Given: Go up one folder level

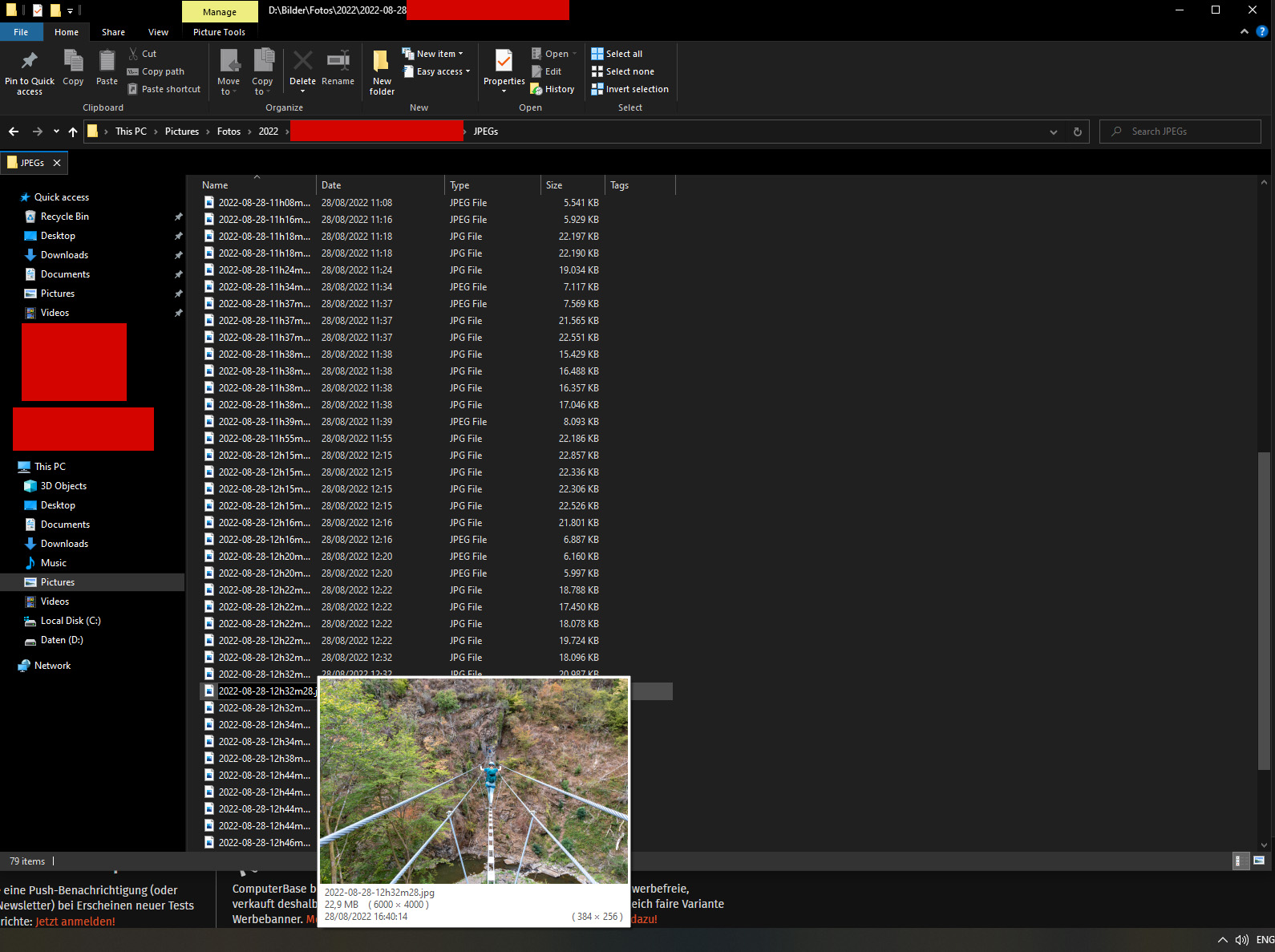Looking at the screenshot, I should point(73,132).
